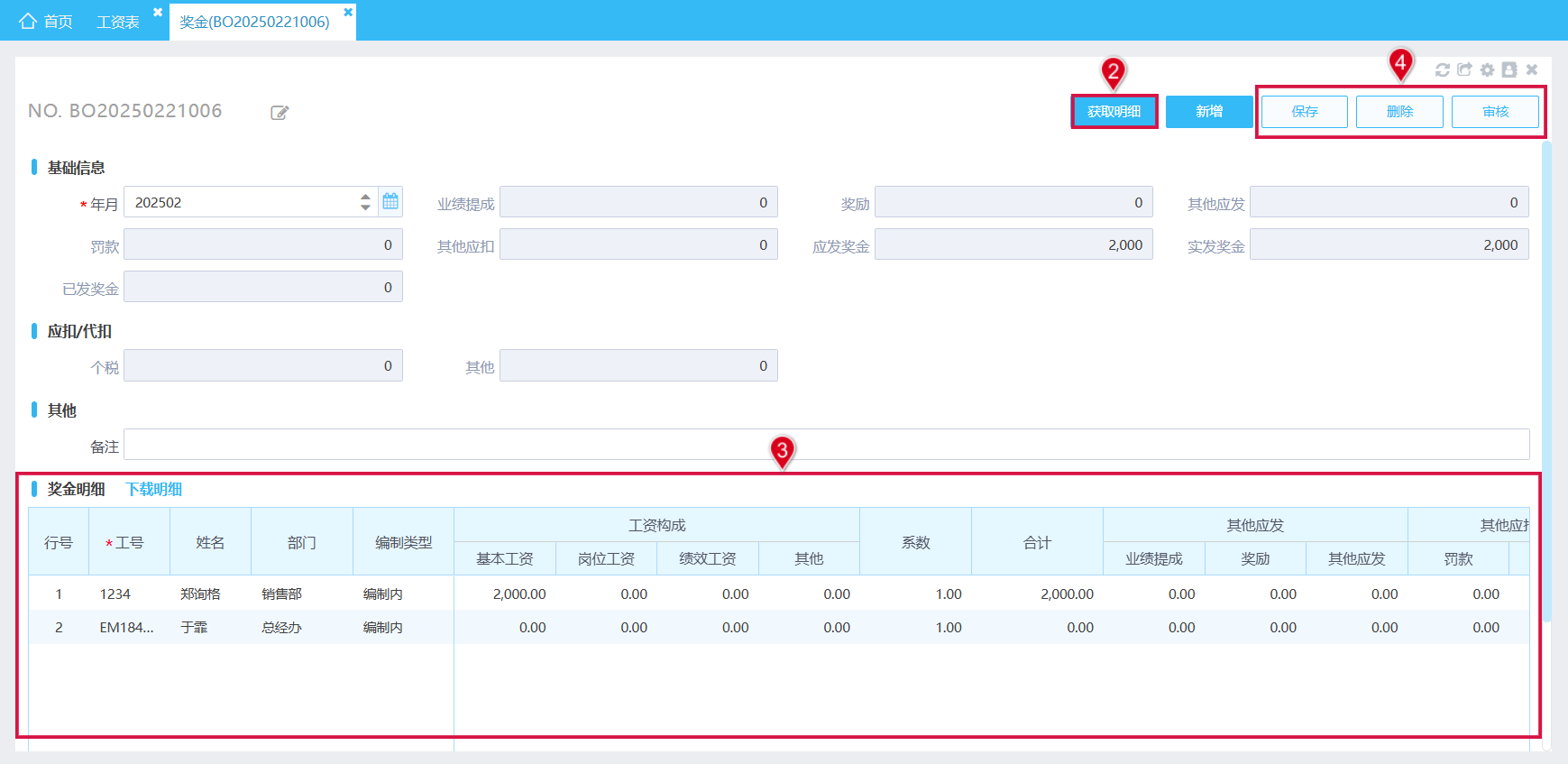
Task: Click the 编制类型 column header
Action: tap(403, 542)
